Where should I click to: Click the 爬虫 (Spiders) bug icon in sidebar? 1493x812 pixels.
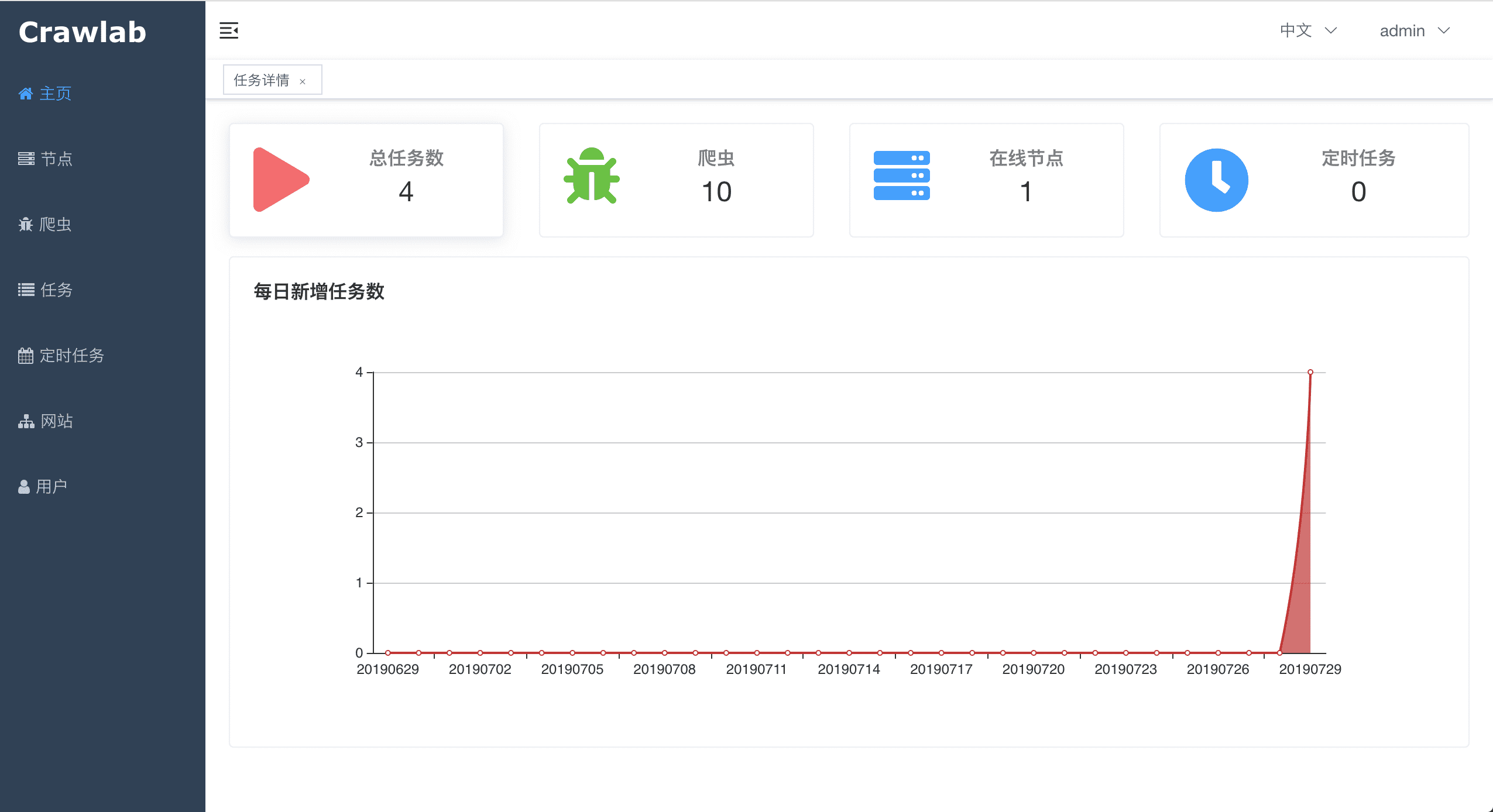click(x=26, y=225)
